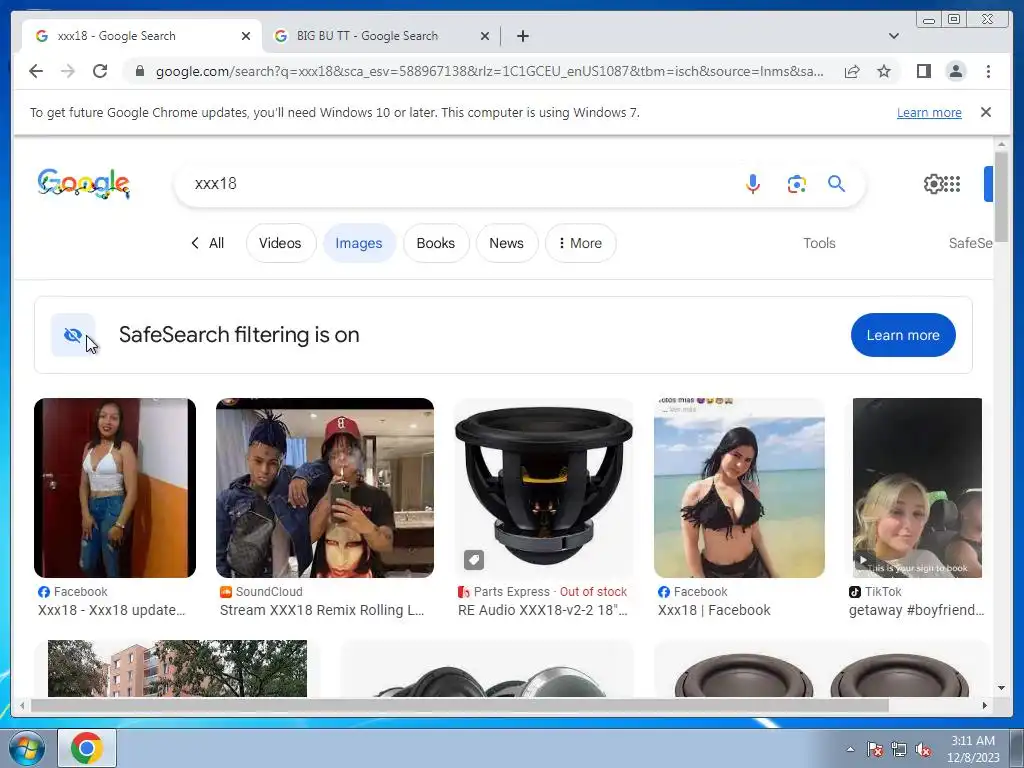Switch to the News results tab

click(x=507, y=243)
